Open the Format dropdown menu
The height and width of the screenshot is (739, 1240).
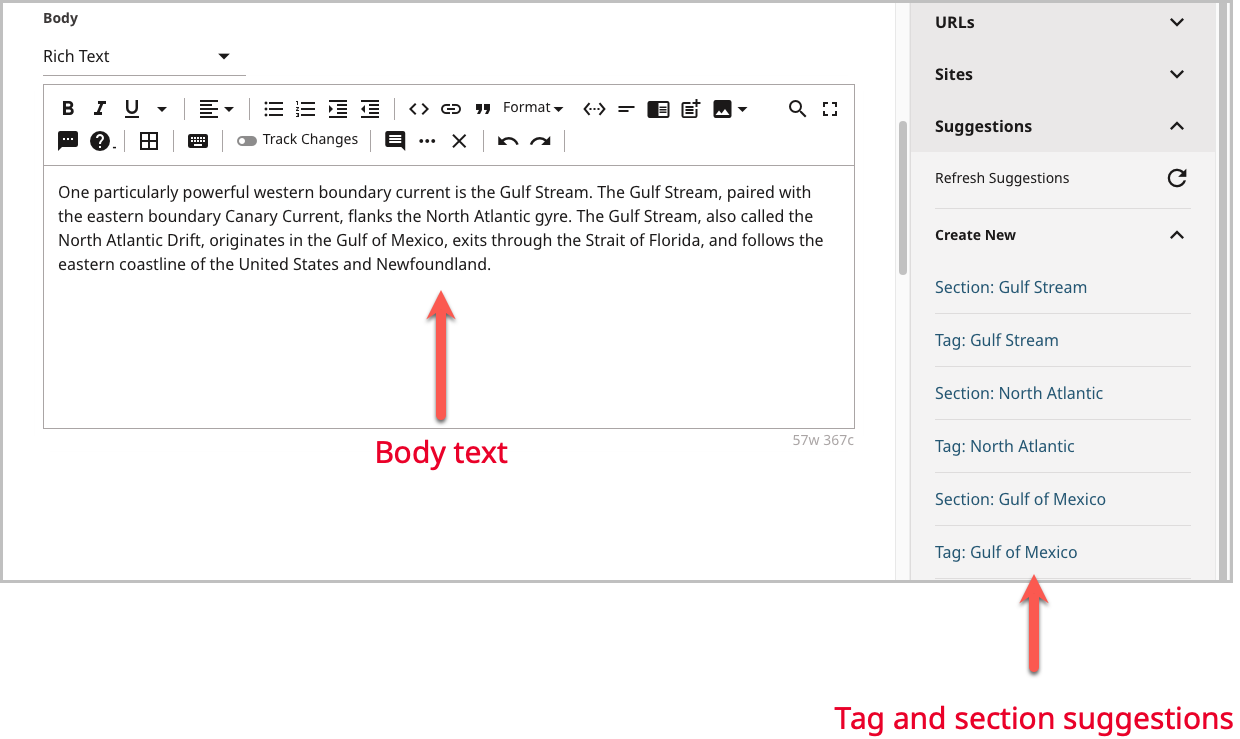(x=533, y=108)
